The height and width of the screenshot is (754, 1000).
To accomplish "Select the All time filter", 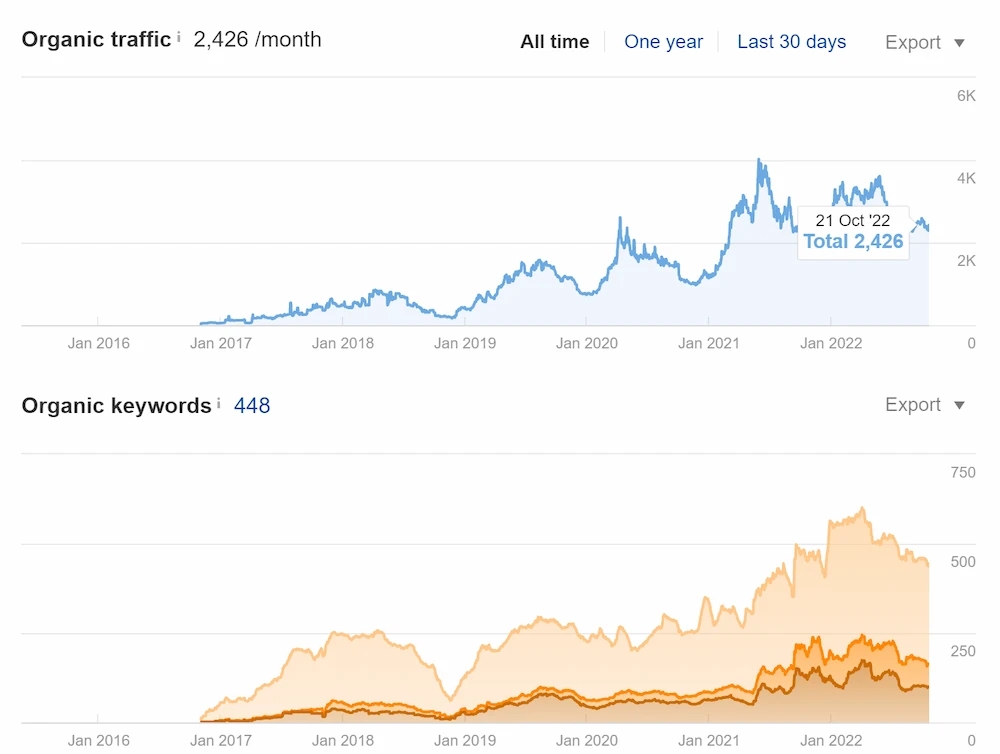I will [x=554, y=42].
